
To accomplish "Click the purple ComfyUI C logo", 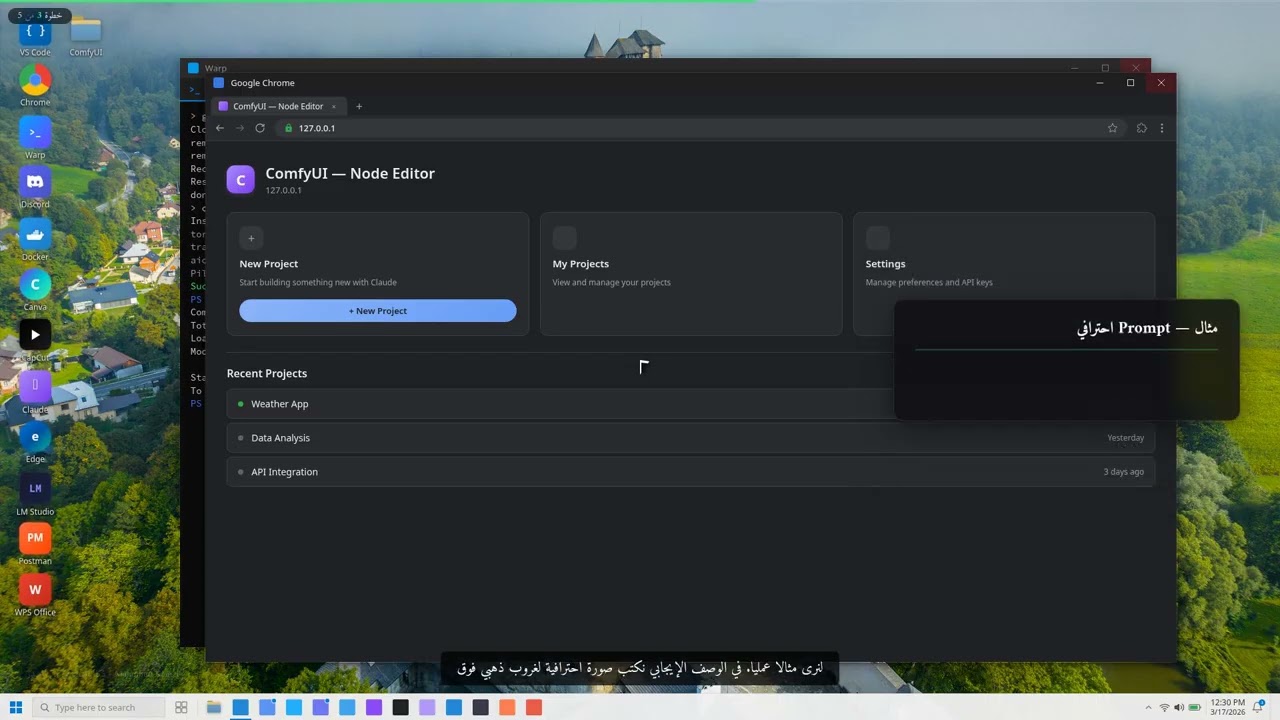I will pos(240,179).
